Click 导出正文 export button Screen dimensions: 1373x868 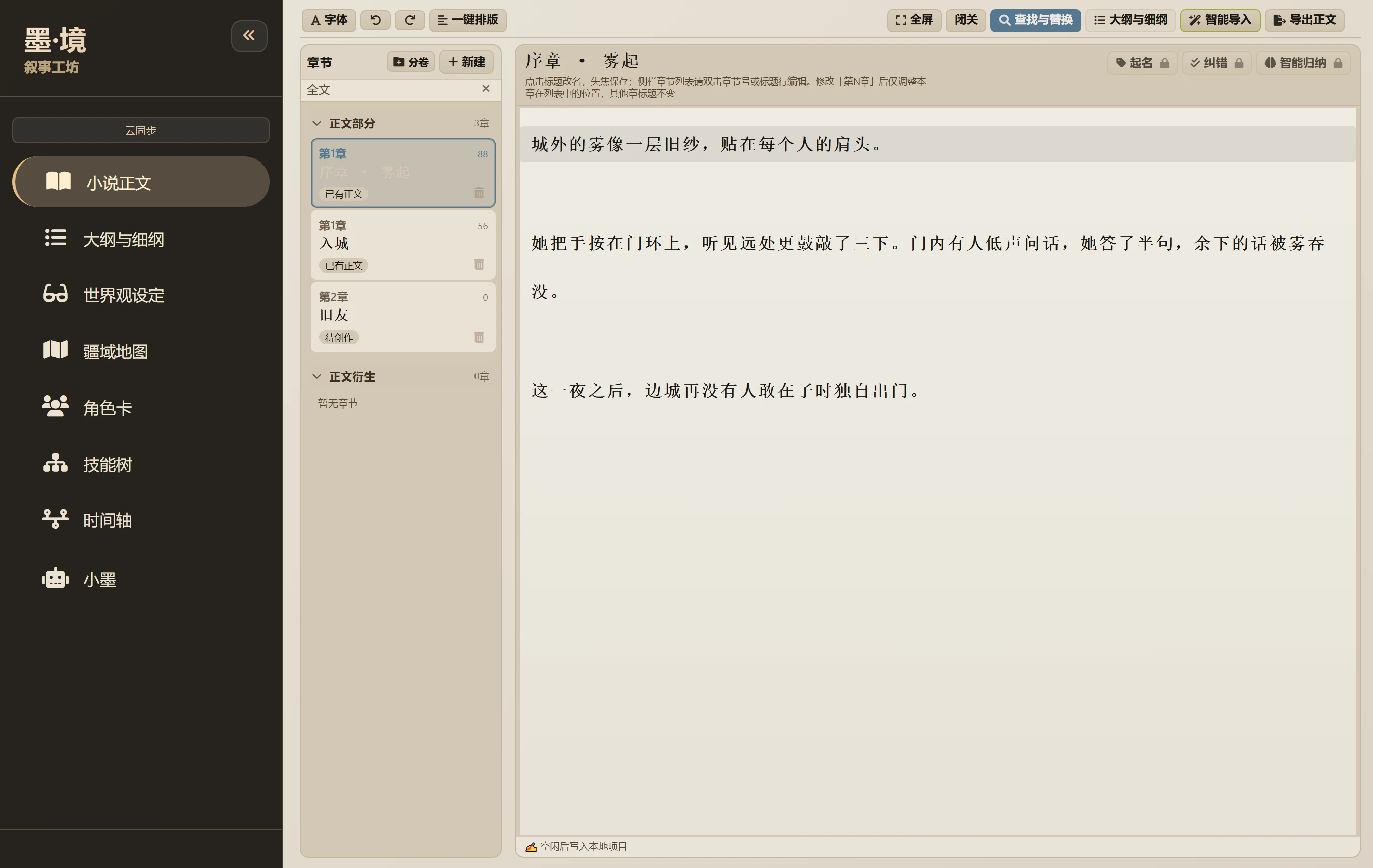click(x=1304, y=20)
